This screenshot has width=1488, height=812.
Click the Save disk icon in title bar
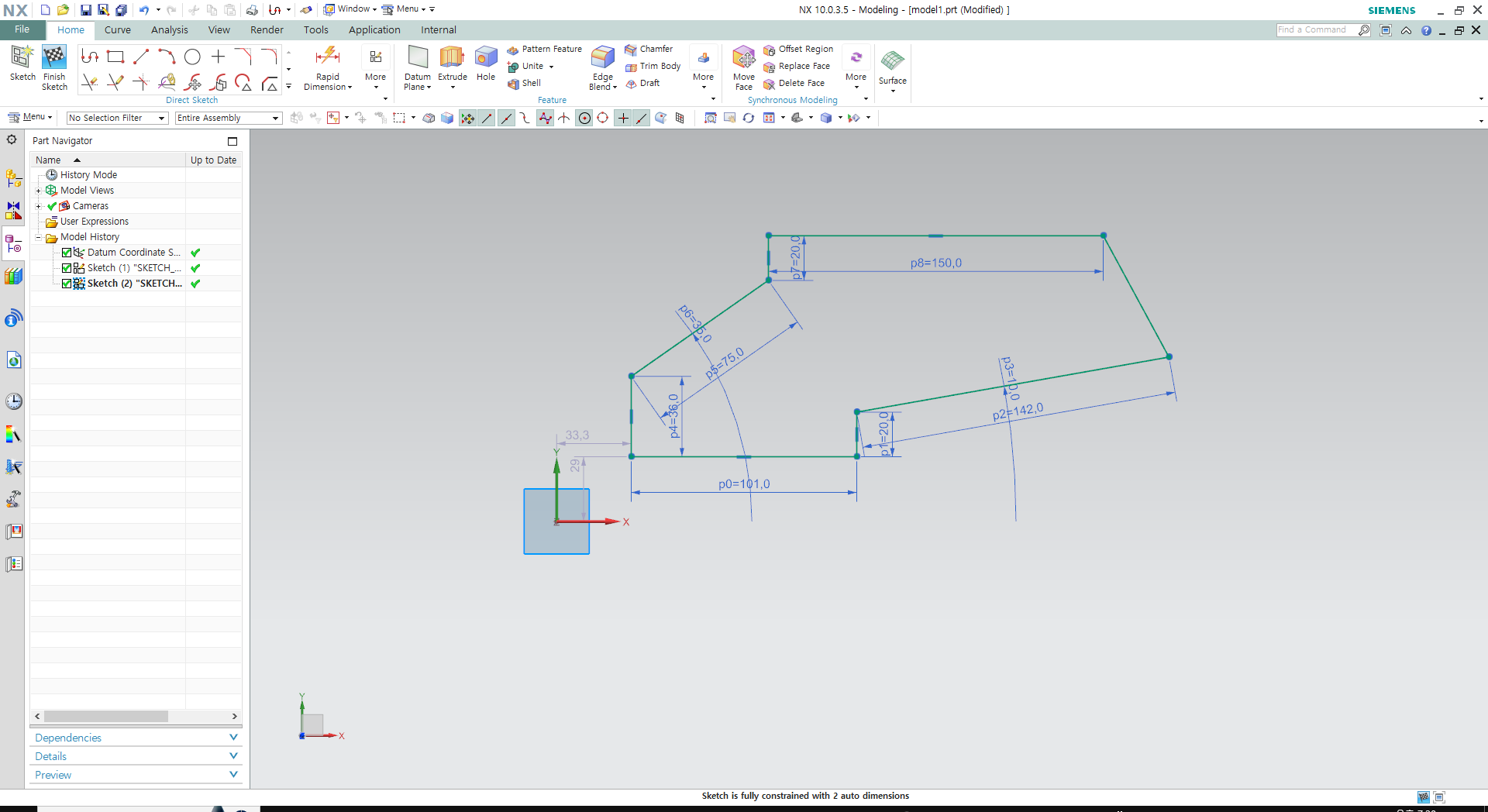[86, 10]
